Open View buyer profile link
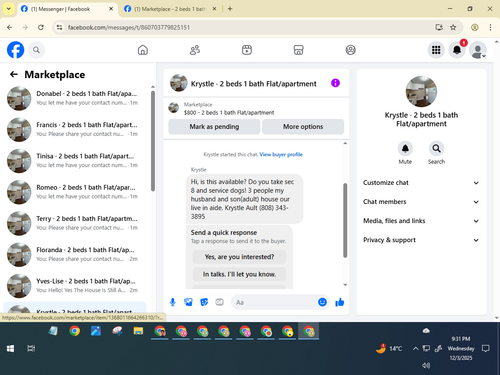Viewport: 500px width, 375px height. click(281, 154)
